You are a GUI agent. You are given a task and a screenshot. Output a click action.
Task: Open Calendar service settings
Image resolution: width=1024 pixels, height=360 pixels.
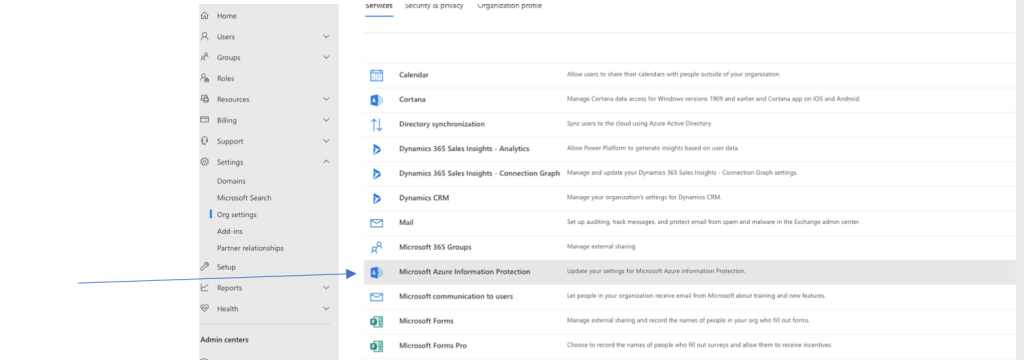click(414, 75)
